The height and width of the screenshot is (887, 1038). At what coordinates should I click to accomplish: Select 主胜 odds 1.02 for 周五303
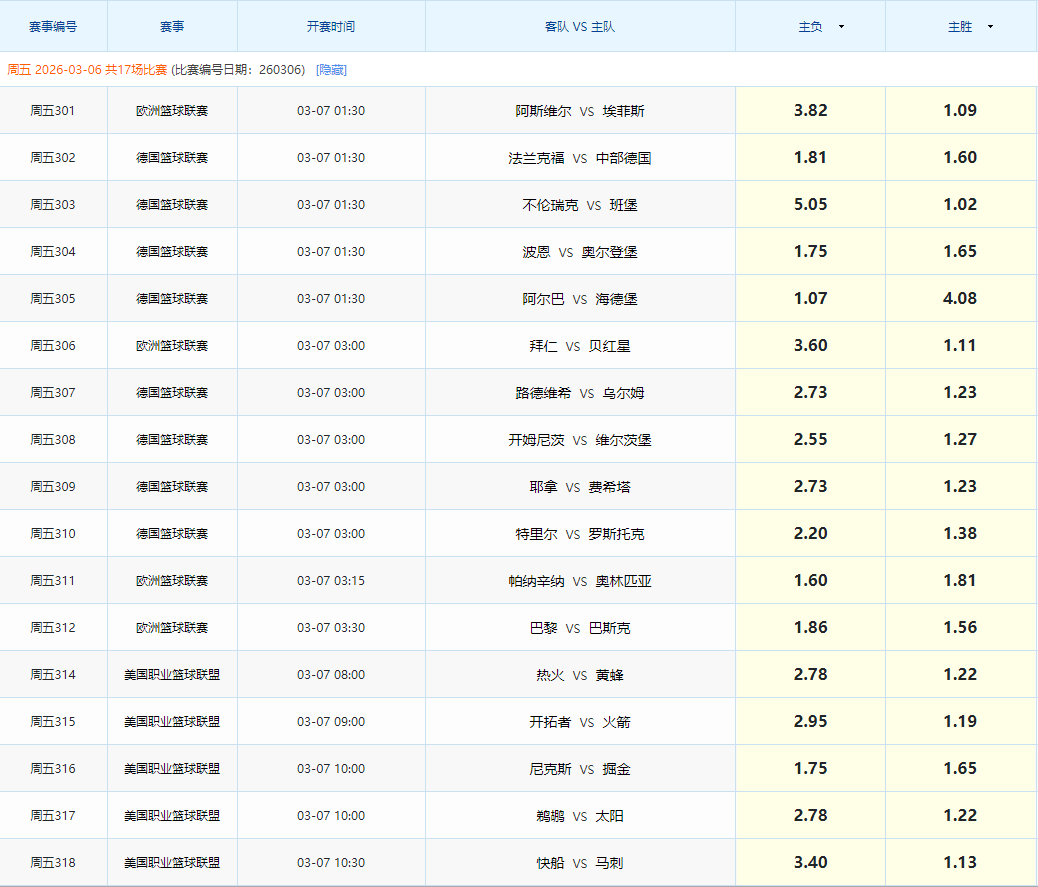point(960,205)
